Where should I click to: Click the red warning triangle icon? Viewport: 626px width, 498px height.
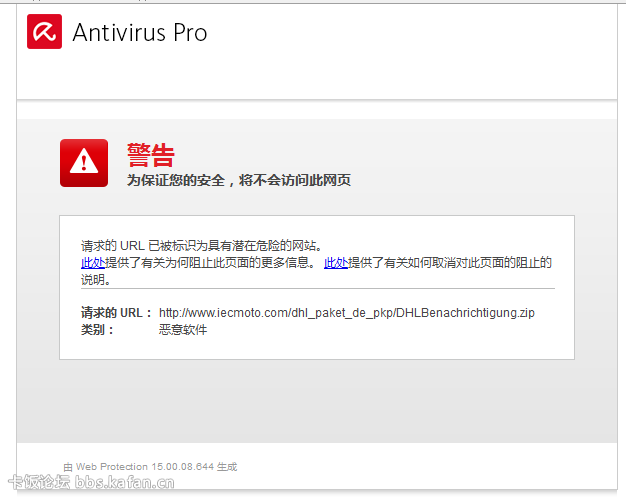[x=84, y=162]
